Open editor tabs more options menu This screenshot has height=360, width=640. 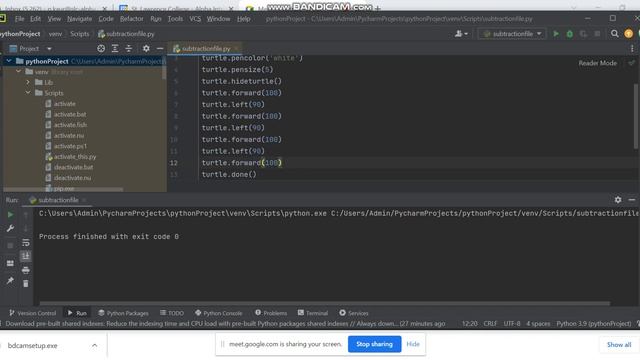click(x=632, y=49)
